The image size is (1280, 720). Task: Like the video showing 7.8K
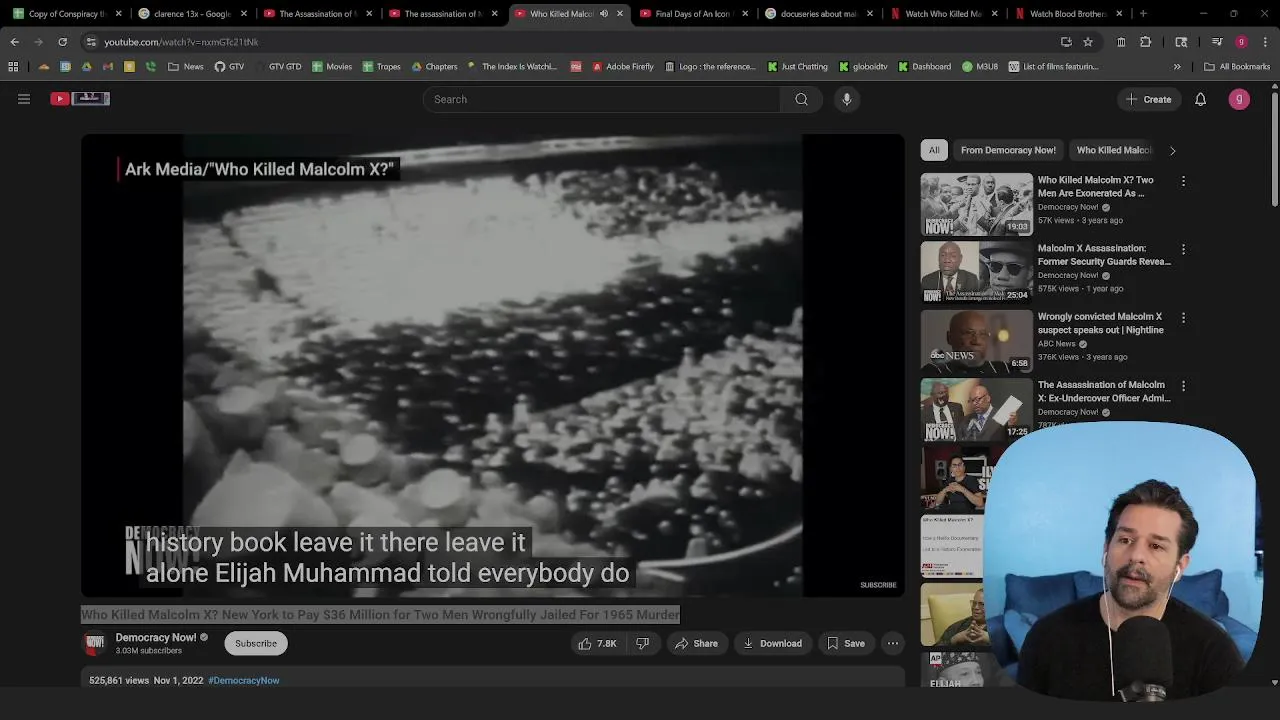pos(598,644)
